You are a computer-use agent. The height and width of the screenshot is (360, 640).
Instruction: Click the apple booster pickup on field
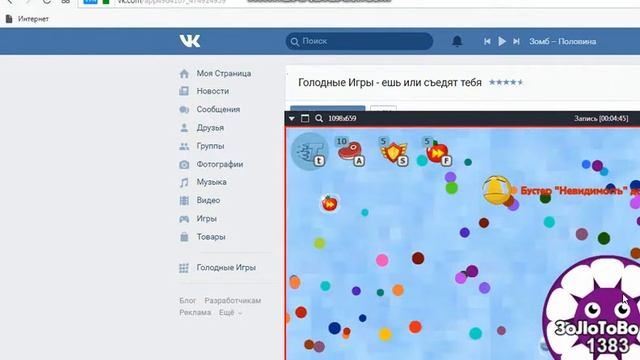point(329,203)
